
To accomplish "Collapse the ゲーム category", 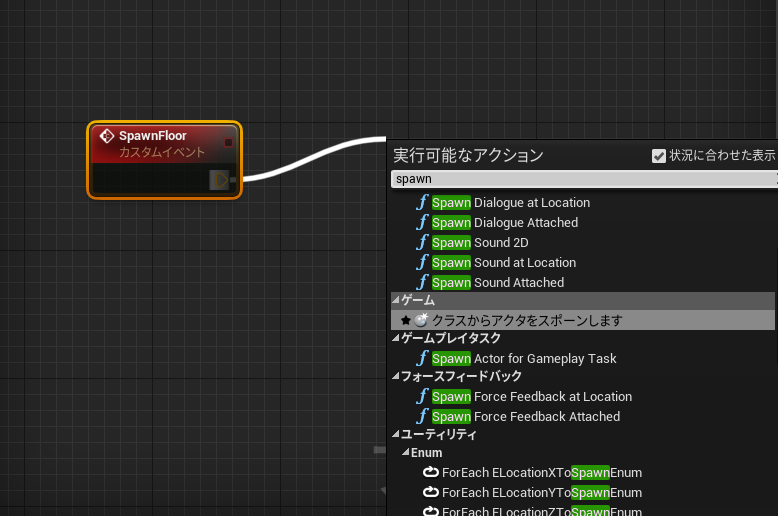I will [395, 300].
